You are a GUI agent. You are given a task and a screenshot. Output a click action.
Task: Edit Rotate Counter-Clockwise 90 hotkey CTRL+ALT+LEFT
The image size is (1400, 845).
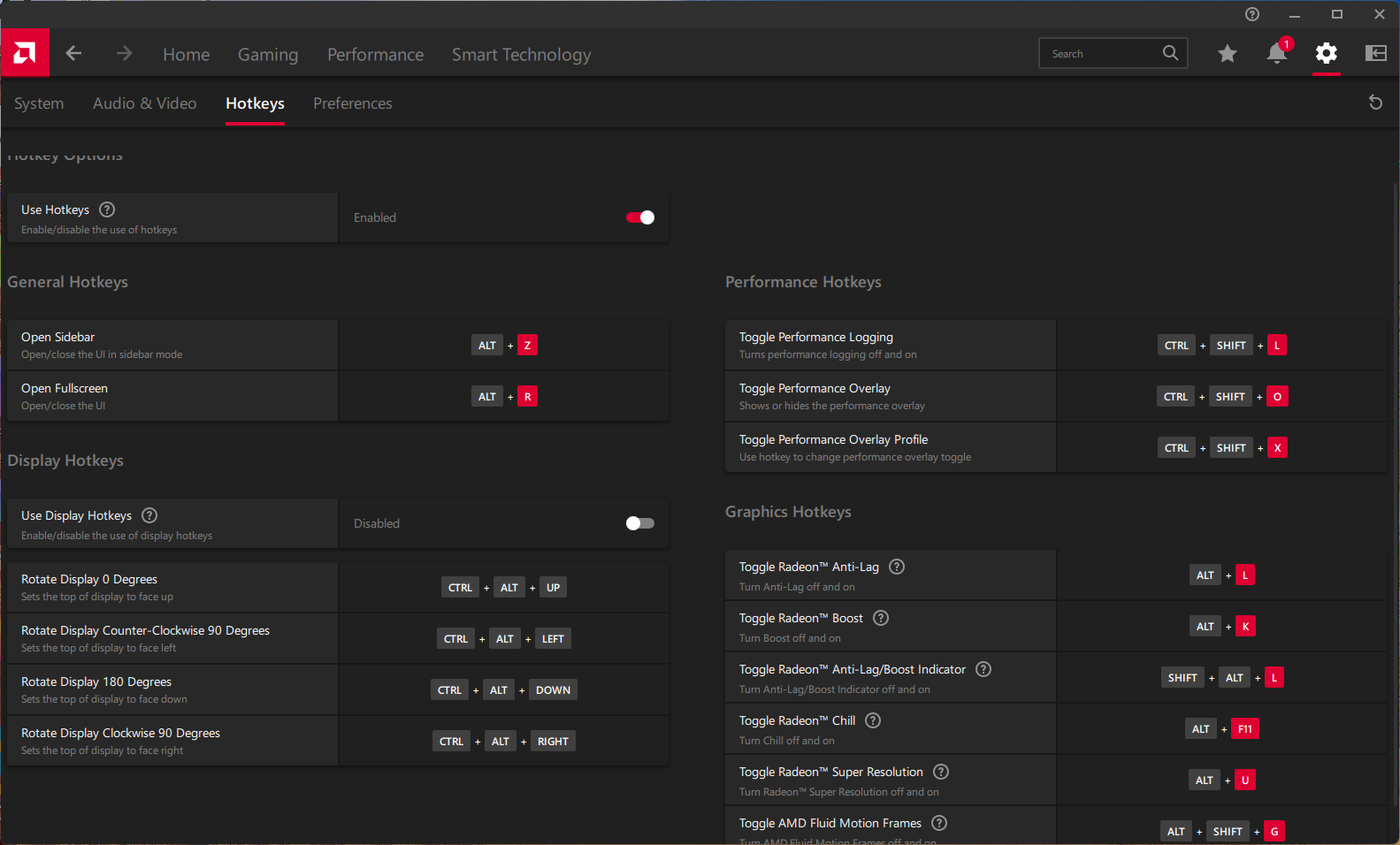504,639
